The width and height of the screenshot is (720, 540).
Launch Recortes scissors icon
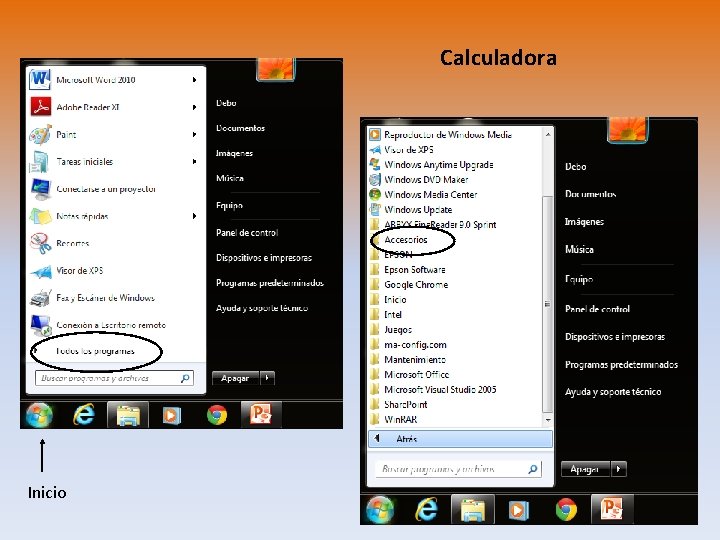pyautogui.click(x=40, y=243)
